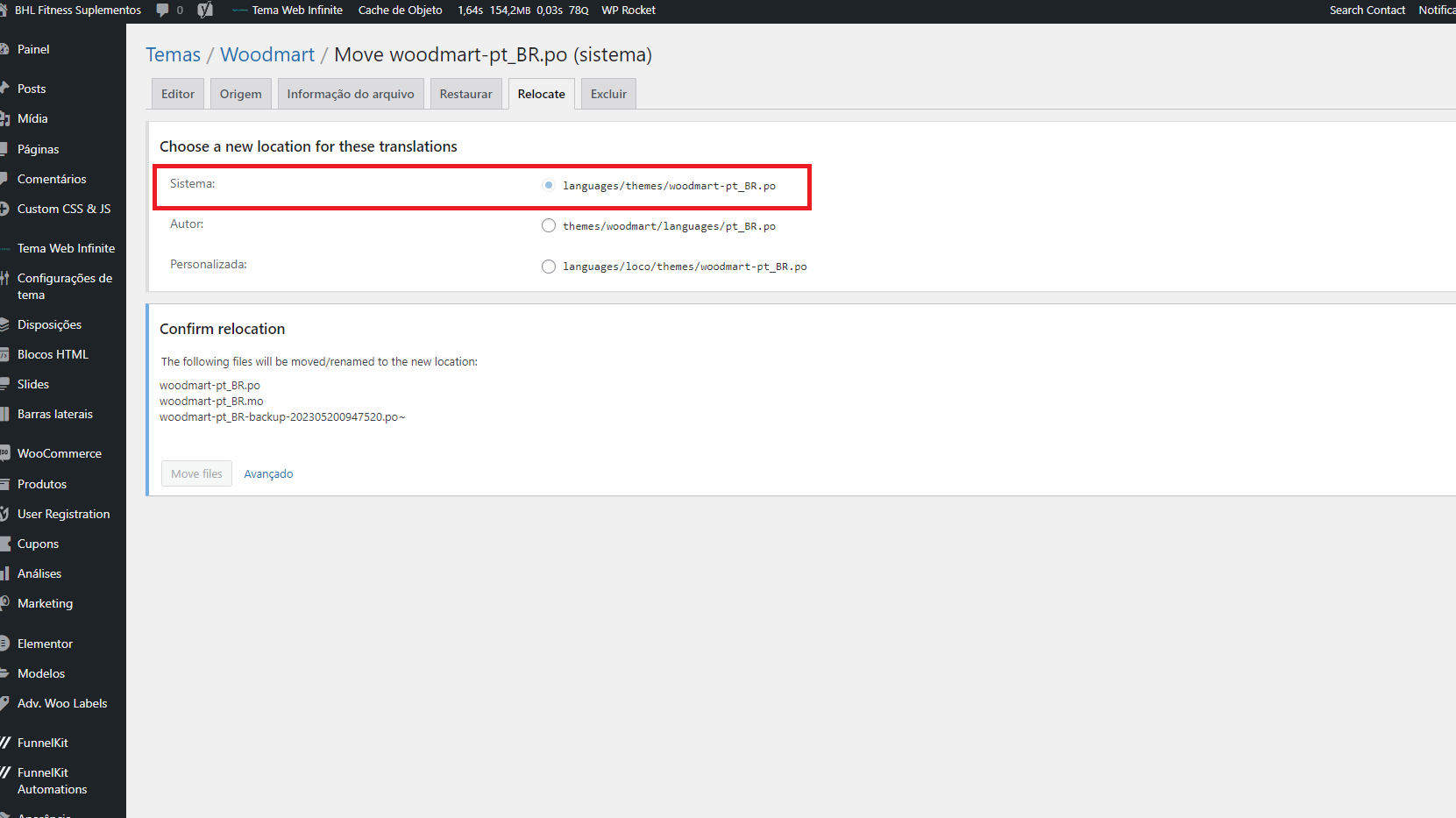Open the comments bubble in the admin bar
Image resolution: width=1456 pixels, height=818 pixels.
169,11
